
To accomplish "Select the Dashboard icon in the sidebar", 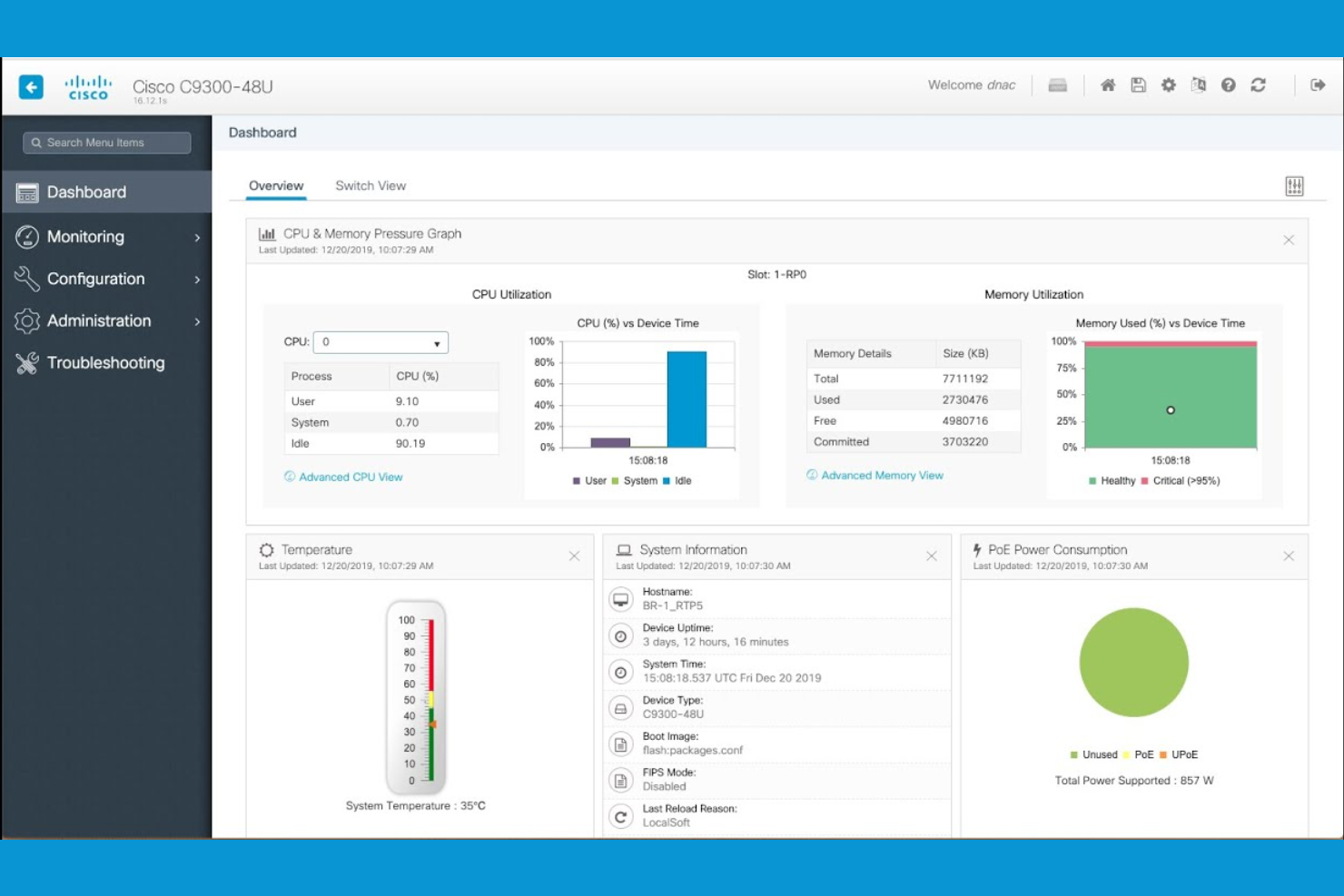I will pos(28,192).
